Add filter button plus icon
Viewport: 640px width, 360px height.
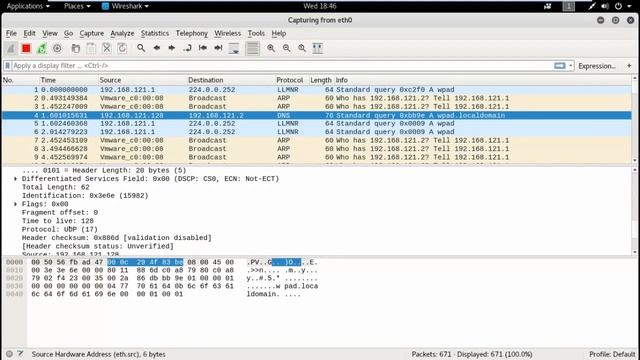[629, 66]
